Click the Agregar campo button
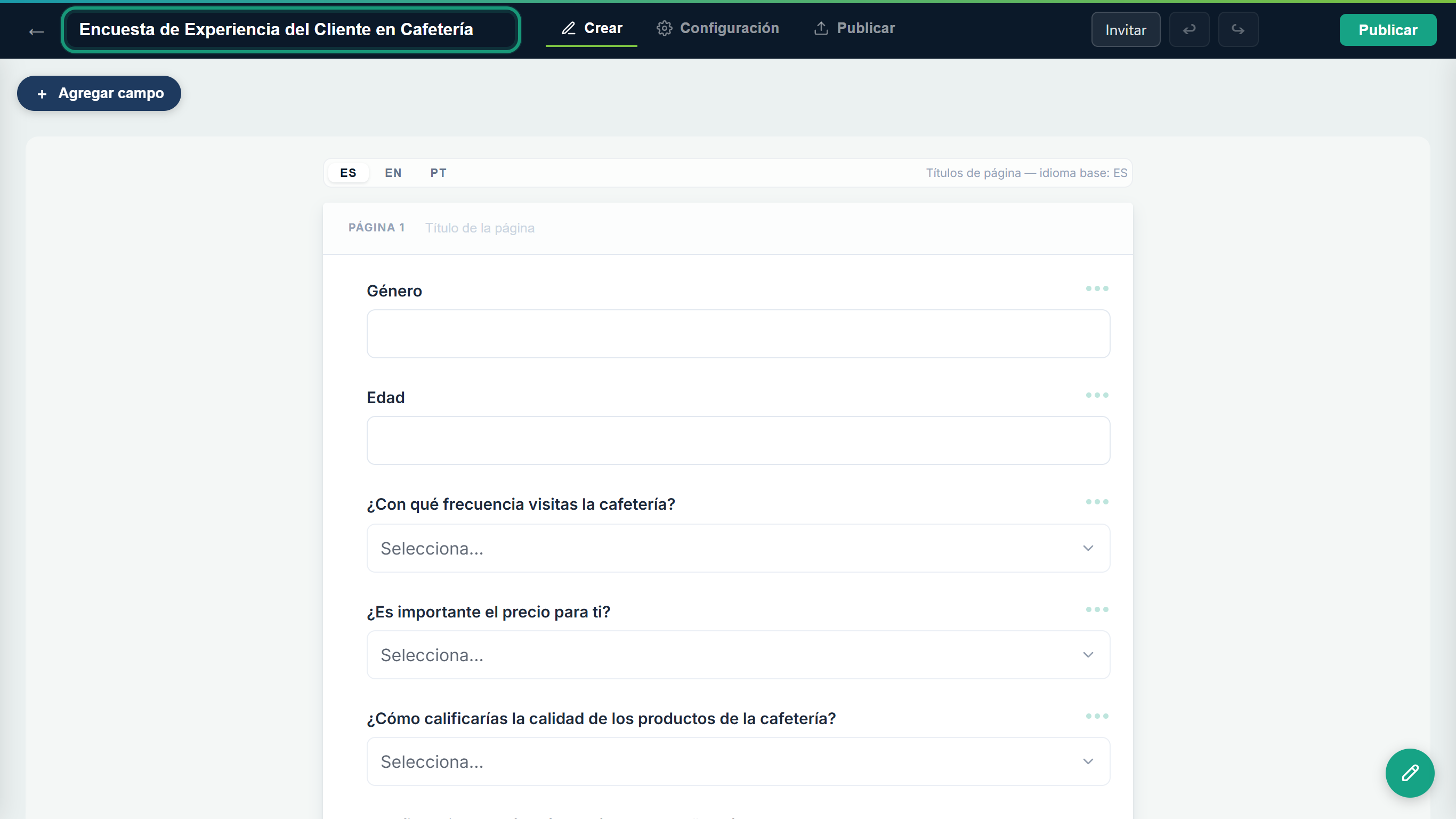 click(x=99, y=93)
